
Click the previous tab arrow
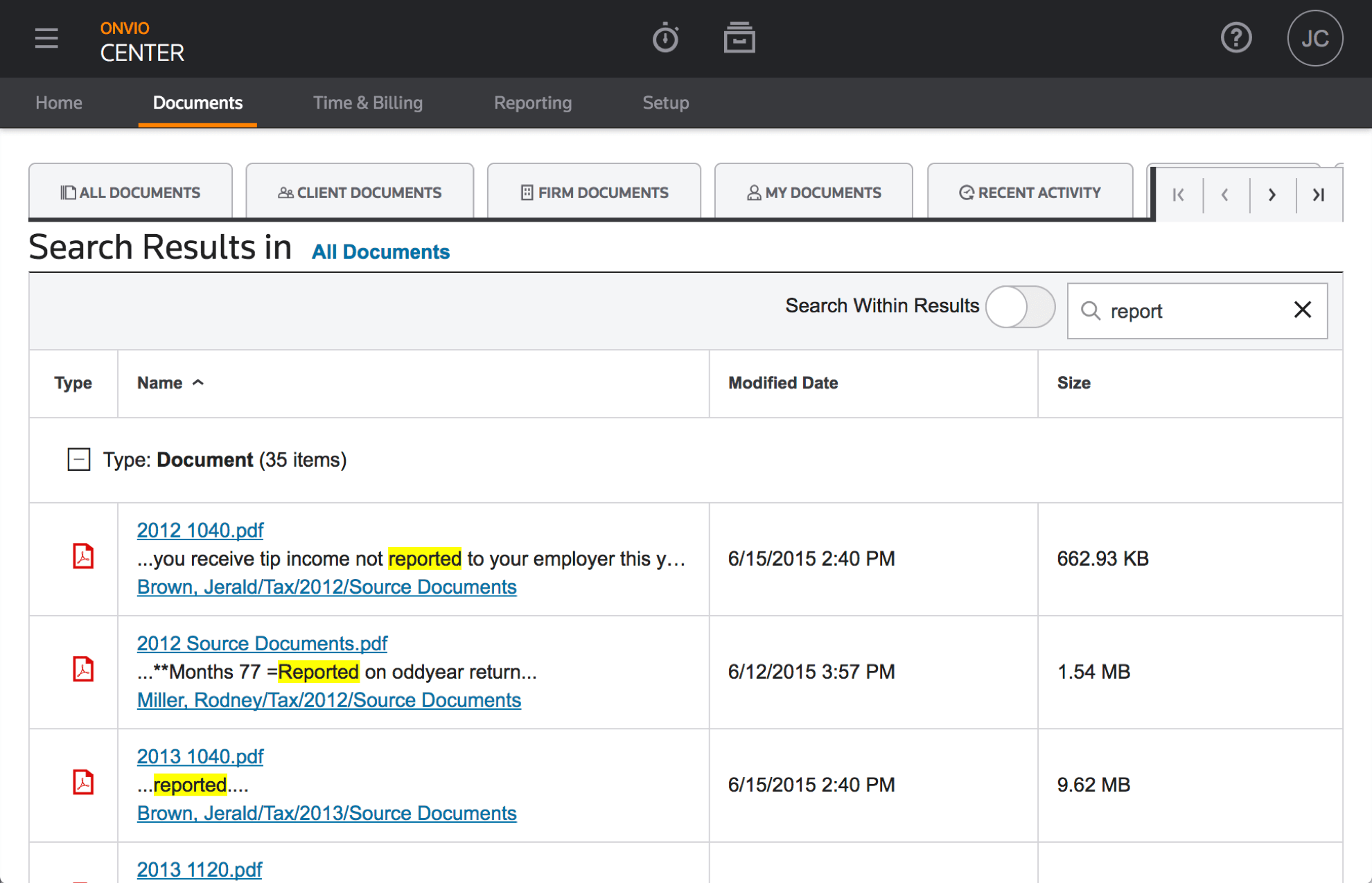click(x=1225, y=195)
